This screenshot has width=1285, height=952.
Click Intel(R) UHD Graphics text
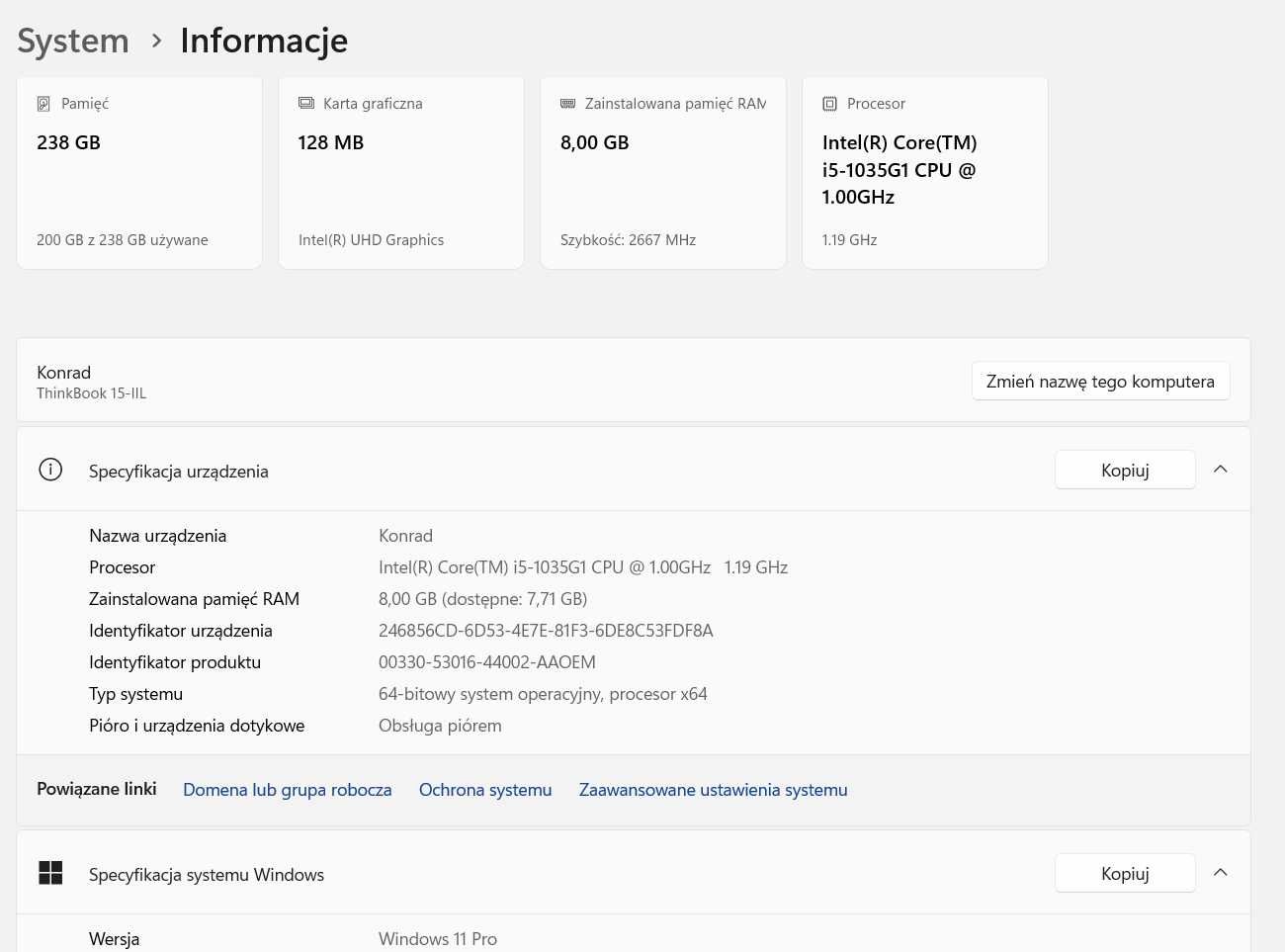372,240
